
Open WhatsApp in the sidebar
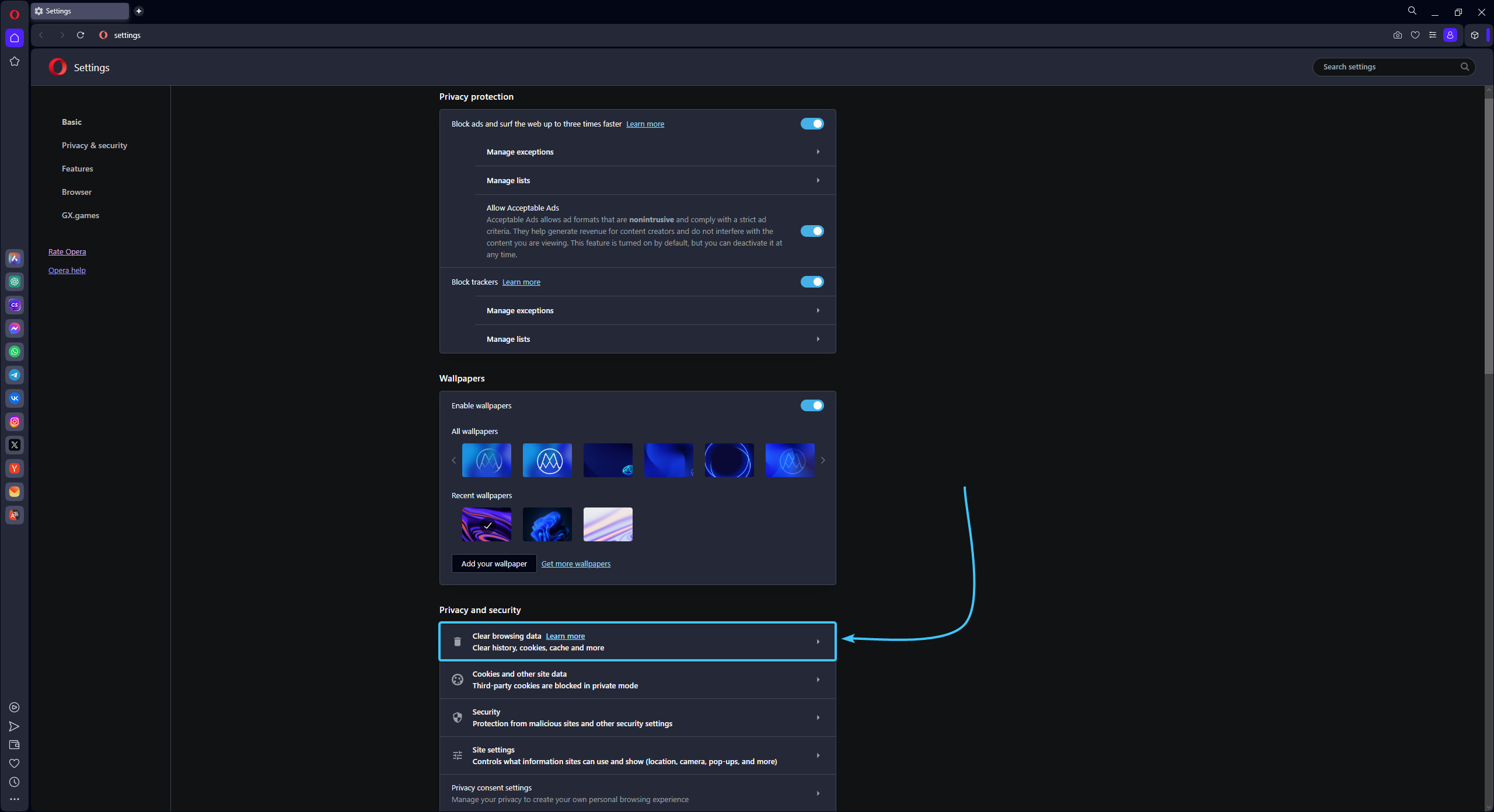pos(15,352)
